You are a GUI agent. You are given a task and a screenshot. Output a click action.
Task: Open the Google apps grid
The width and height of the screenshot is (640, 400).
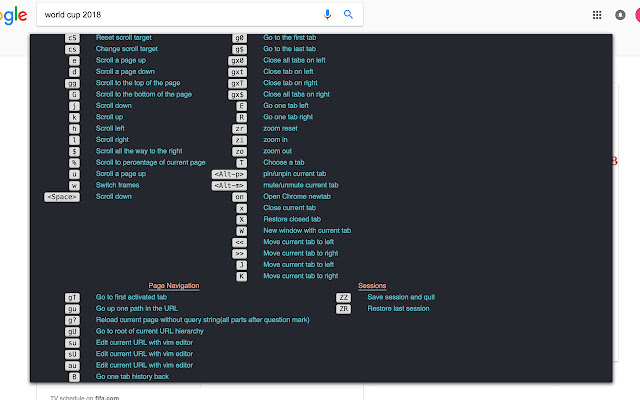(x=597, y=15)
